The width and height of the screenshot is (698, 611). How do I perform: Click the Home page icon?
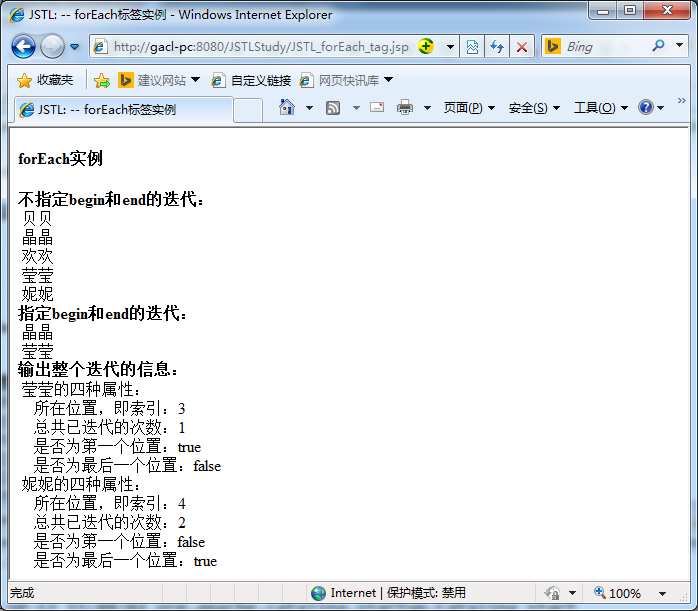[x=287, y=107]
